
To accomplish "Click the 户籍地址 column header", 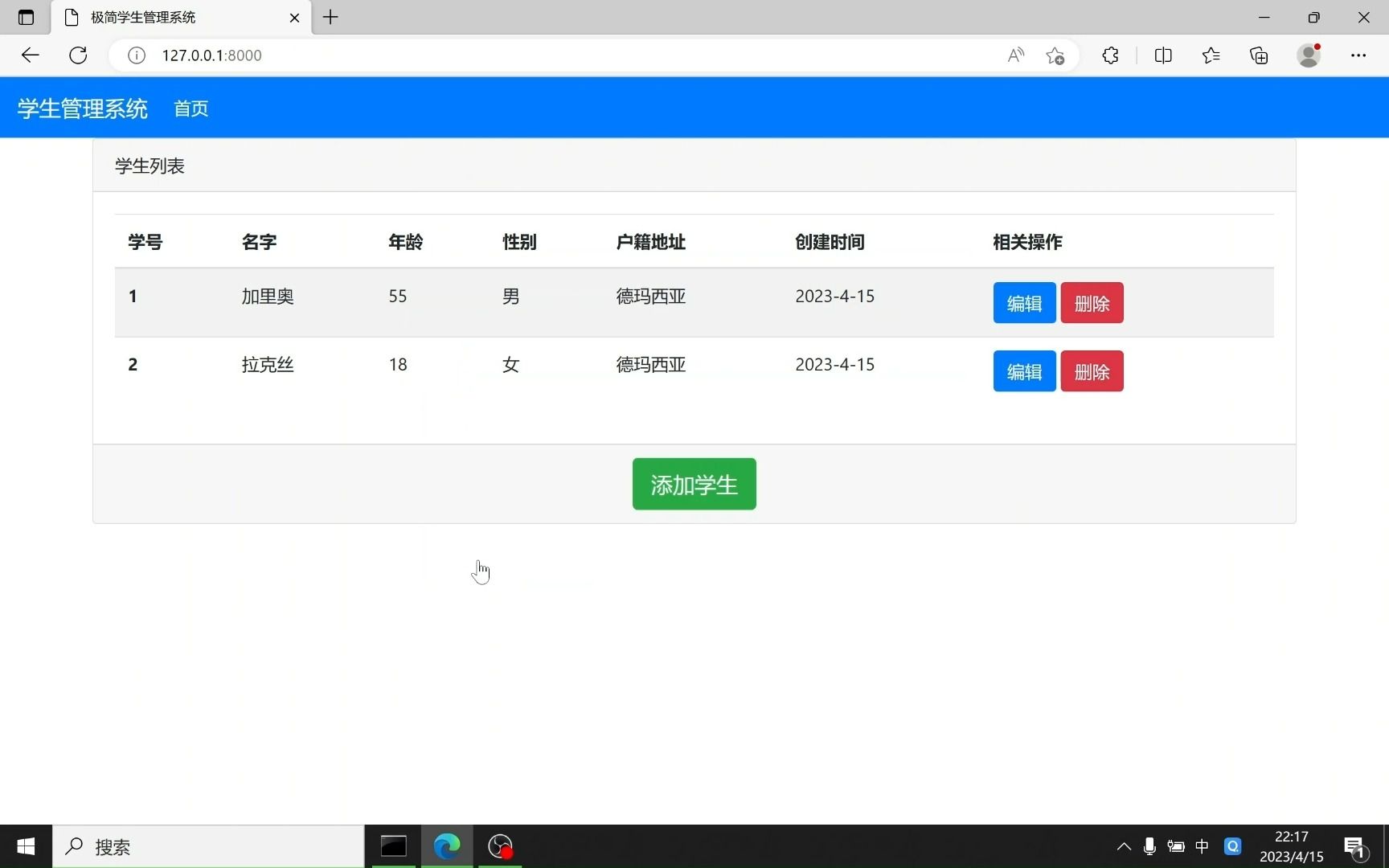I will [x=650, y=242].
